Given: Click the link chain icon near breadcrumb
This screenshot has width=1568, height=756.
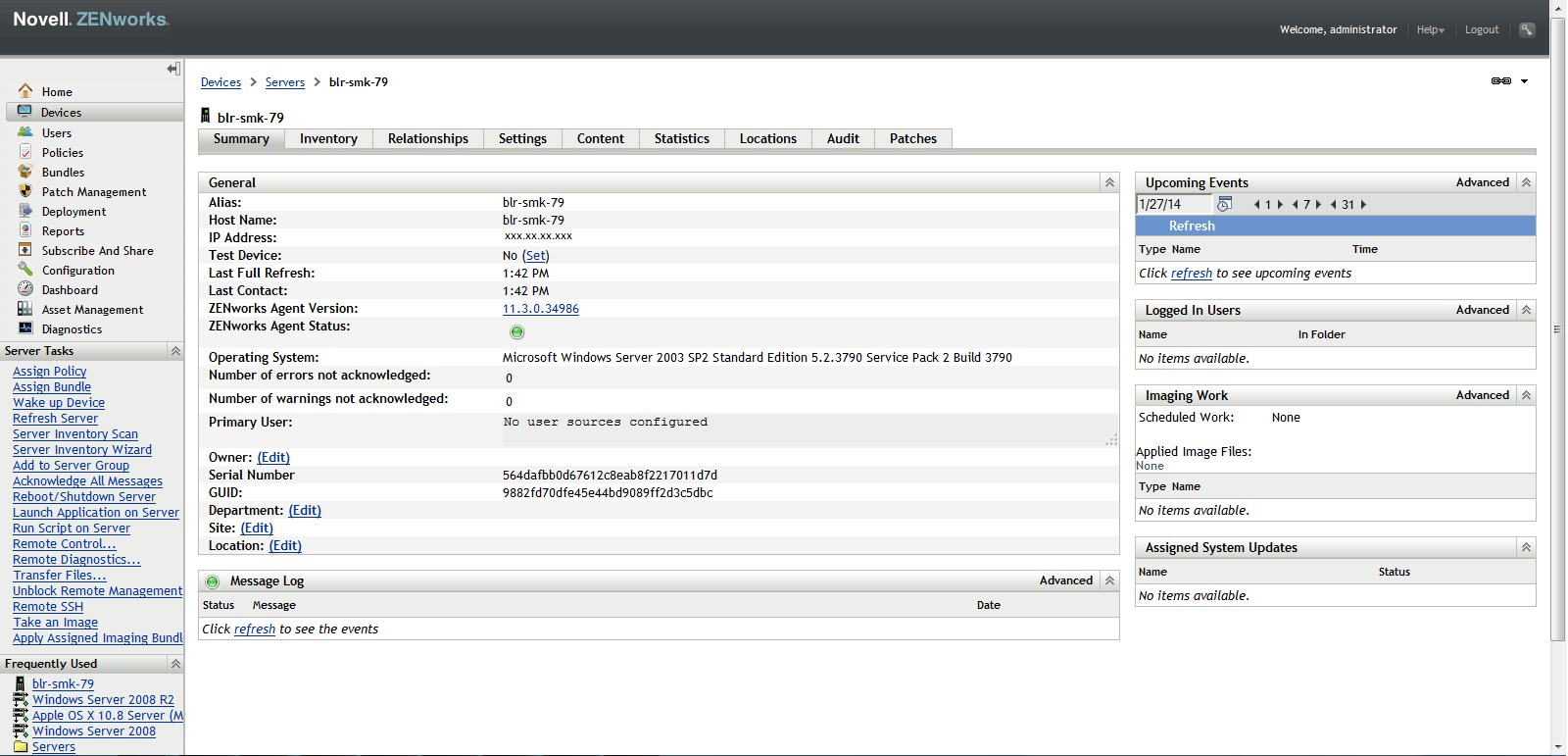Looking at the screenshot, I should (1501, 81).
